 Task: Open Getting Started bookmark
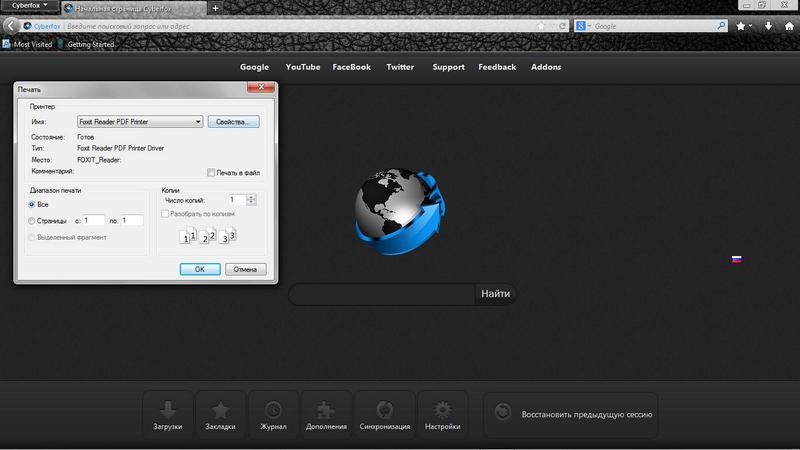click(x=87, y=44)
